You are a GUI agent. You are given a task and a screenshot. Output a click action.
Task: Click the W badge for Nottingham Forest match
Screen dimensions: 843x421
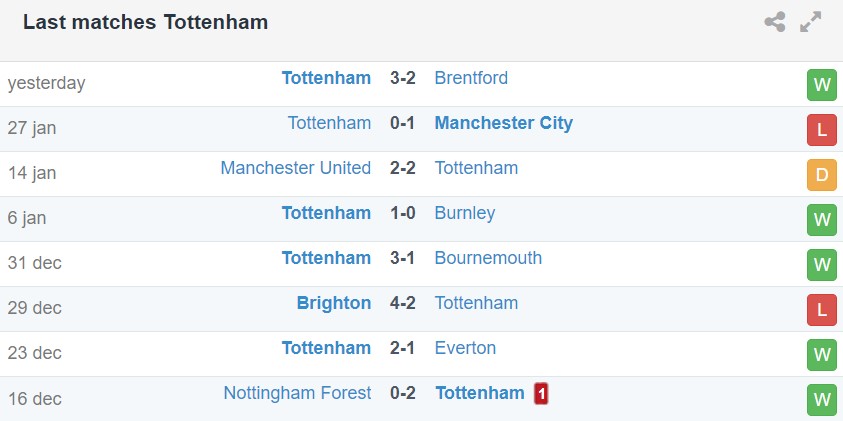click(821, 400)
